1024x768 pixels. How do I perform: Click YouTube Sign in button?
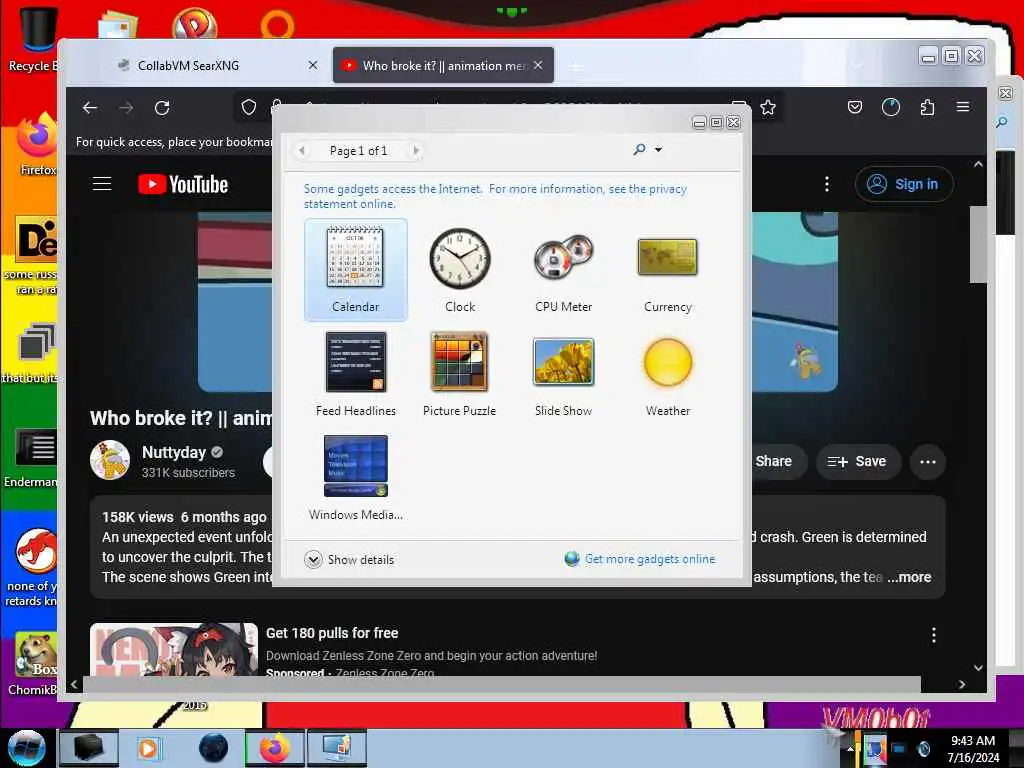tap(904, 184)
